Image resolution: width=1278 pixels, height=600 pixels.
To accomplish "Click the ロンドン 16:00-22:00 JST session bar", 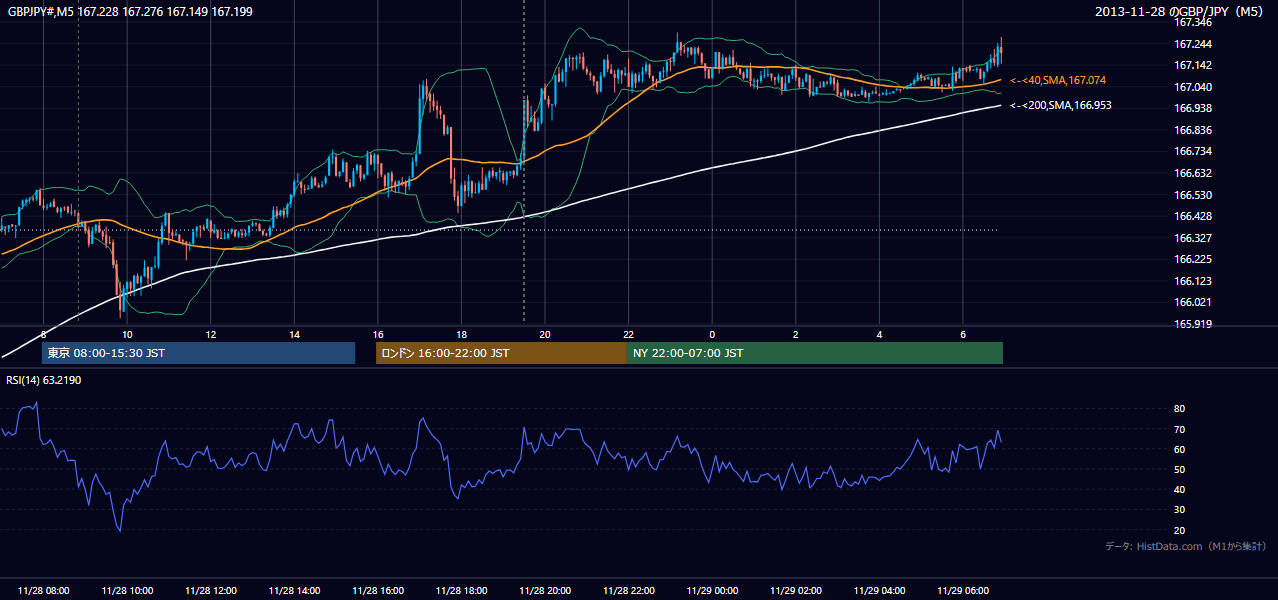I will [x=501, y=353].
